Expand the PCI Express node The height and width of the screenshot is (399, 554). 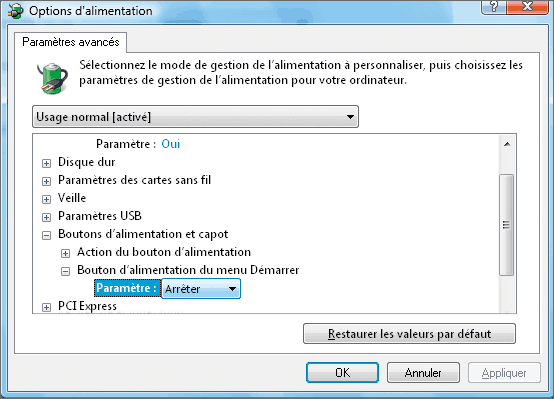(46, 307)
